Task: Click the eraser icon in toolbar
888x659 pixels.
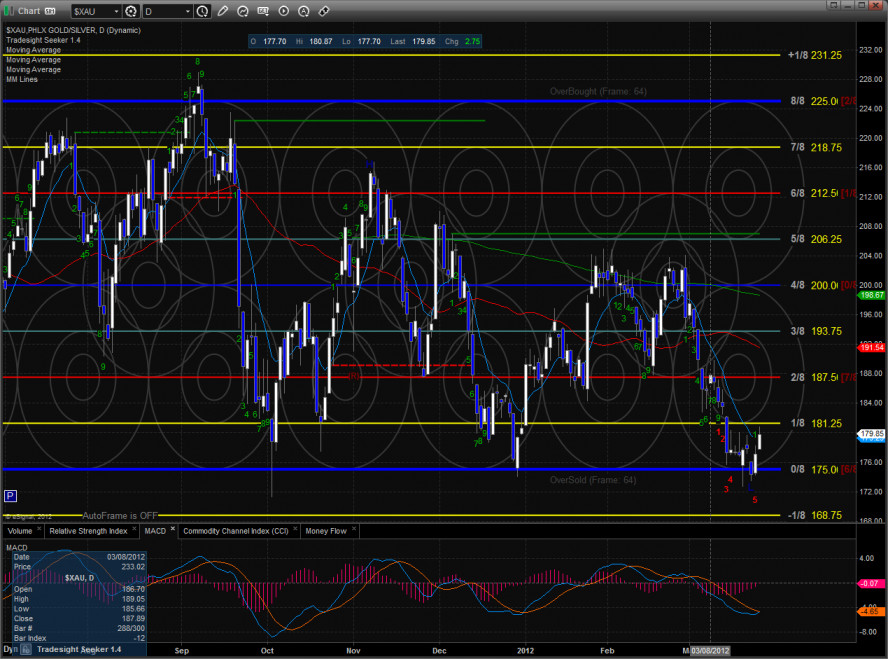Action: click(323, 11)
